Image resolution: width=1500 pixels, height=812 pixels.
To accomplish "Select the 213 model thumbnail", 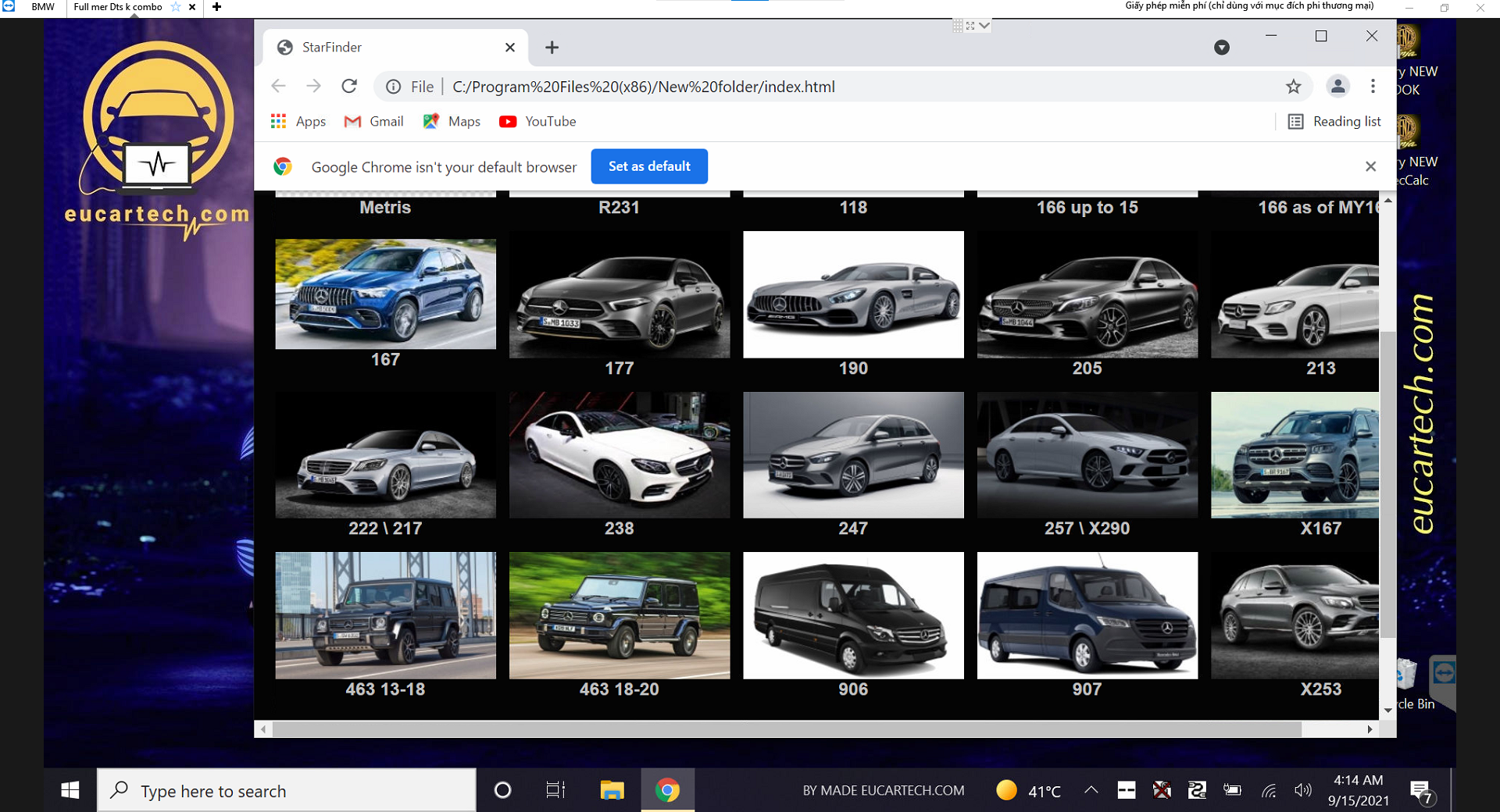I will click(x=1295, y=294).
